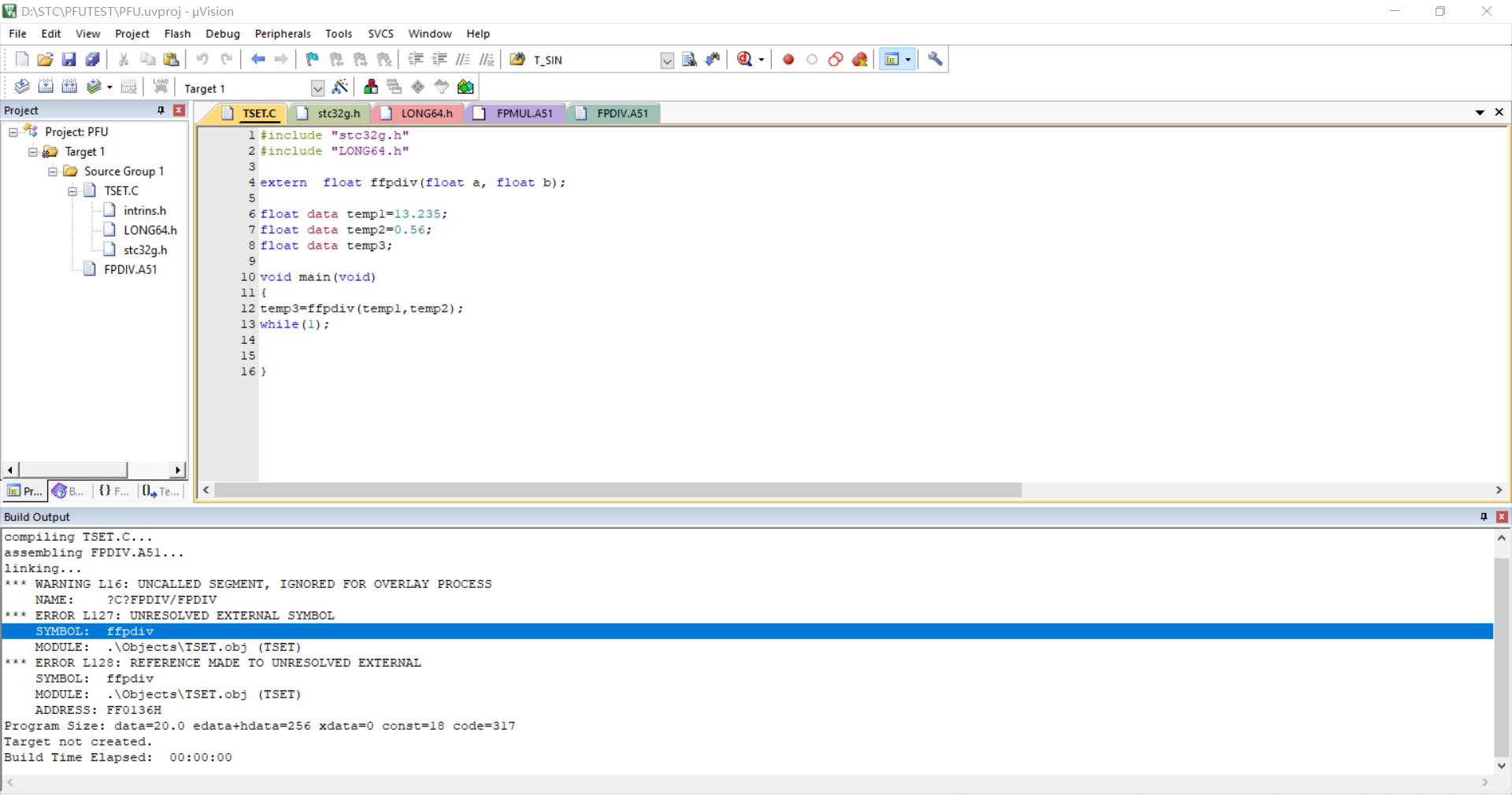The height and width of the screenshot is (795, 1512).
Task: Save the current file with the floppy icon
Action: pos(69,59)
